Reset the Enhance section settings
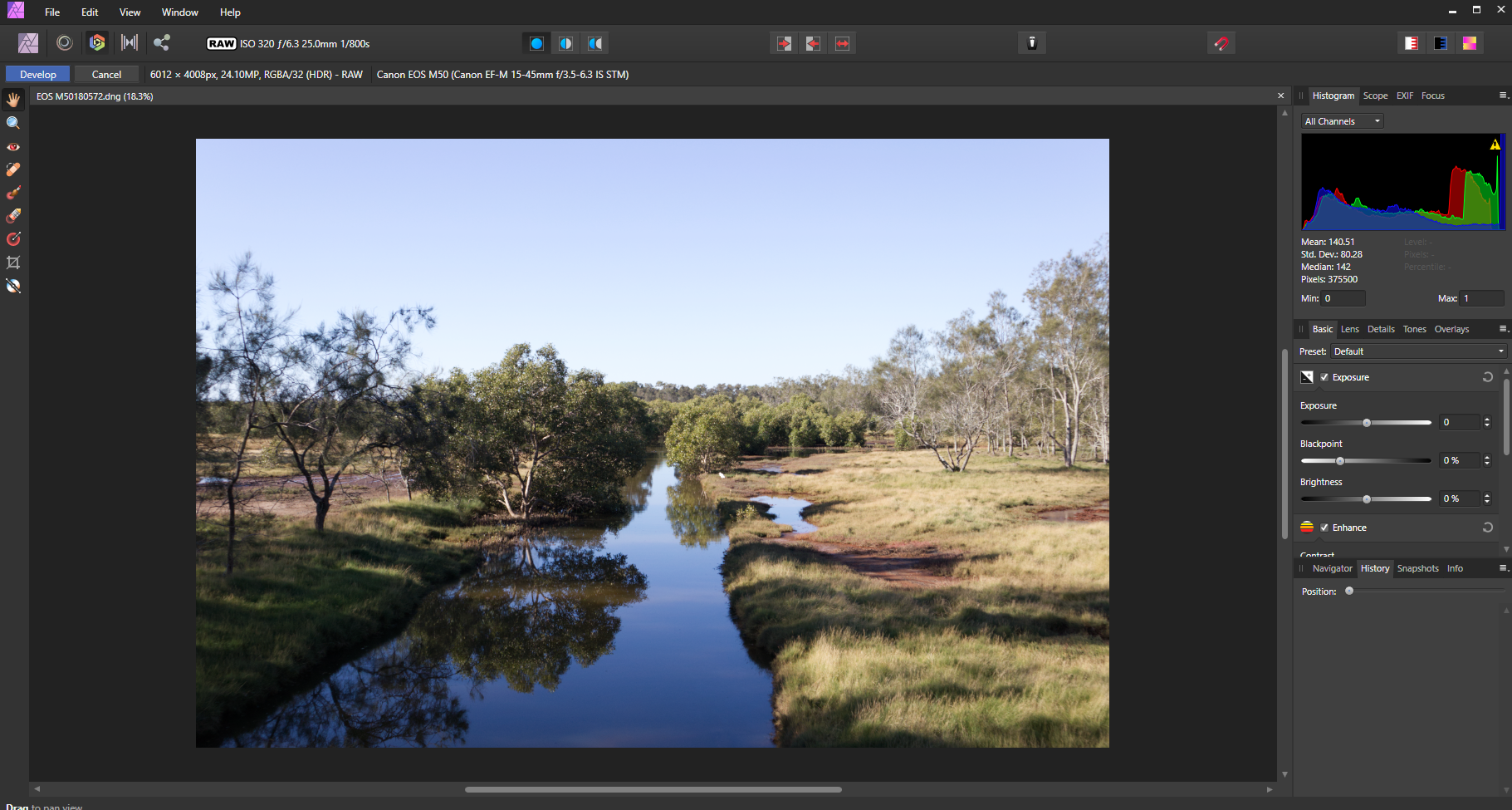The width and height of the screenshot is (1512, 810). (x=1488, y=528)
